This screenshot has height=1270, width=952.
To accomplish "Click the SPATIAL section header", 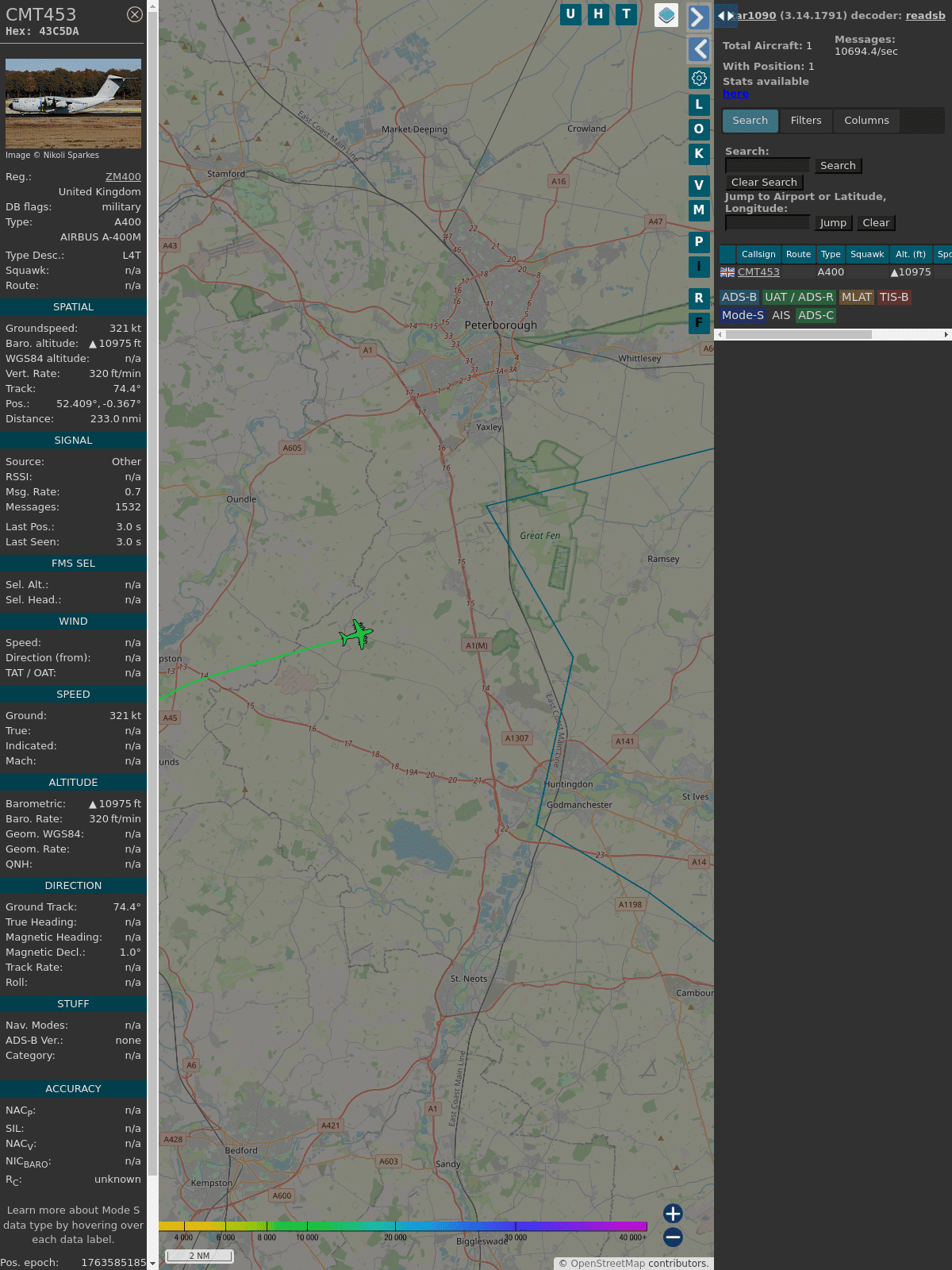I will point(73,306).
